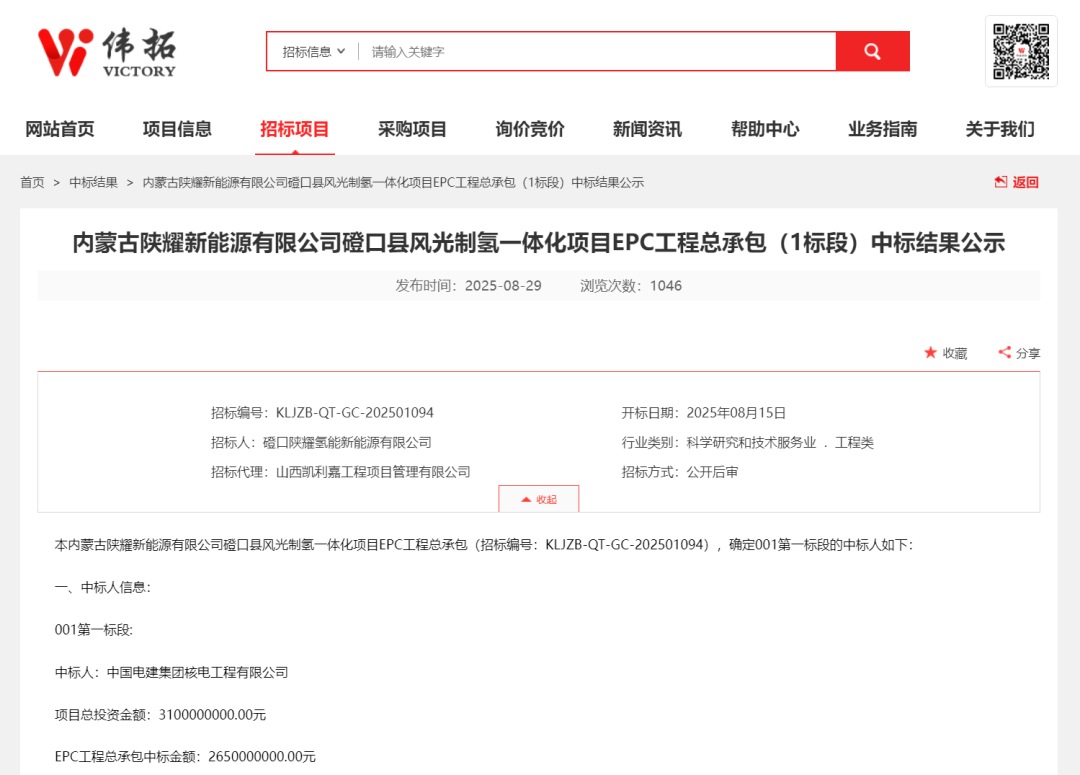Click the 分享 share icon
Viewport: 1080px width, 775px height.
[1004, 352]
